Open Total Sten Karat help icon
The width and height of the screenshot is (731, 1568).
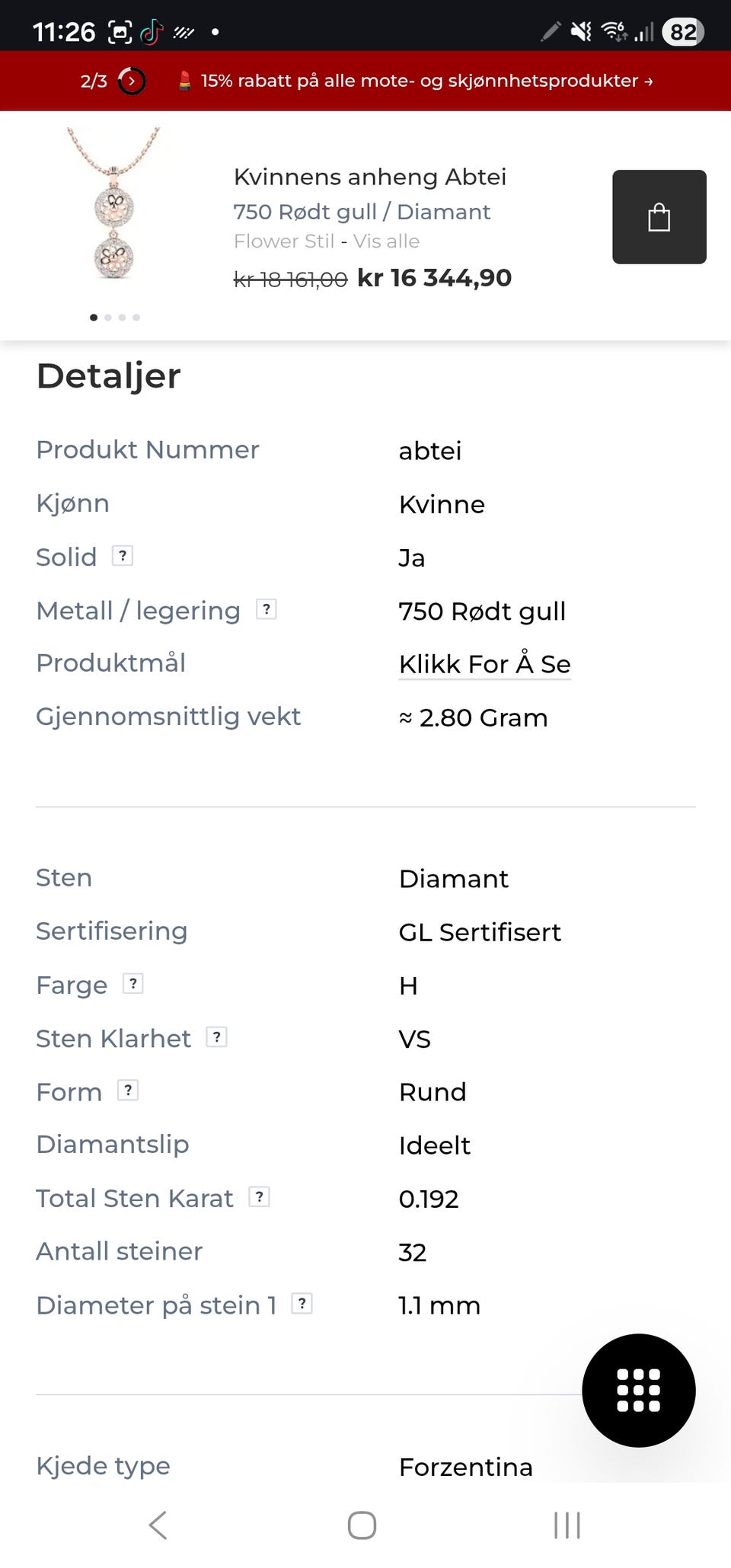click(260, 1197)
